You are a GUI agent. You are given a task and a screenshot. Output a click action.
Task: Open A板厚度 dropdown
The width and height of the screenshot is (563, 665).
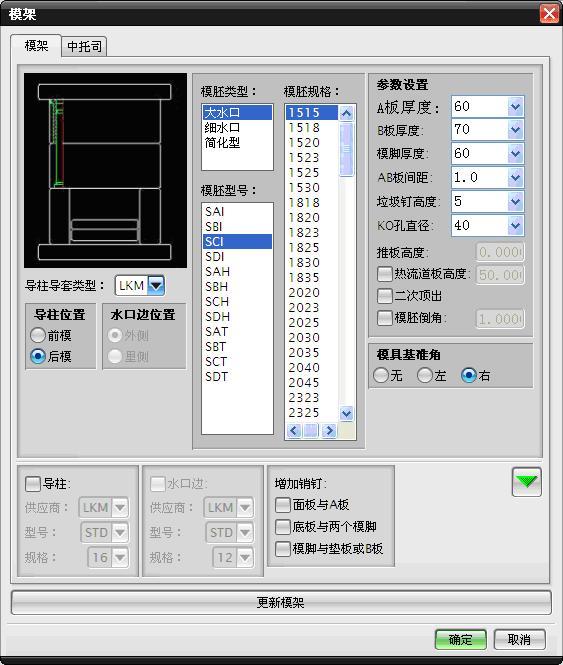(515, 106)
